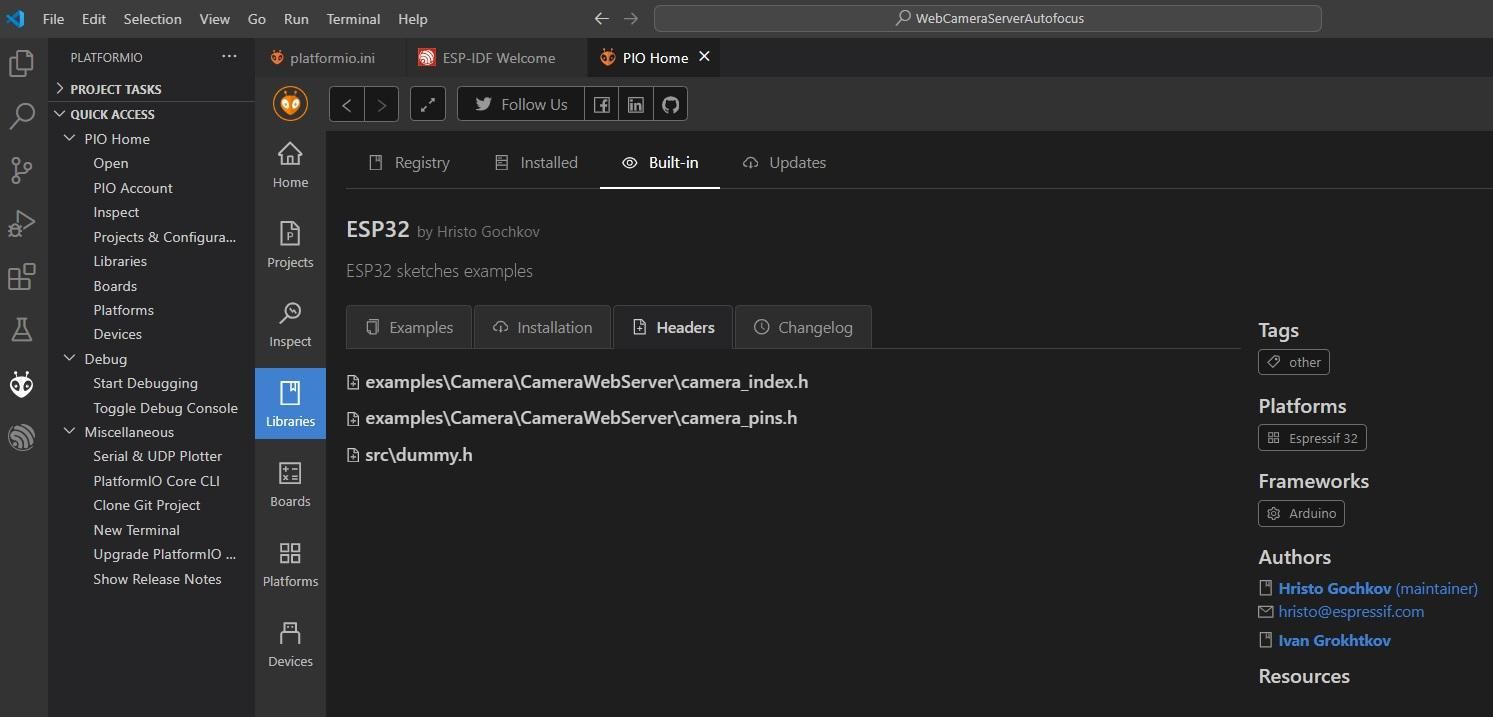Open camera_pins.h header entry
Screen dimensions: 1493x717
(581, 418)
